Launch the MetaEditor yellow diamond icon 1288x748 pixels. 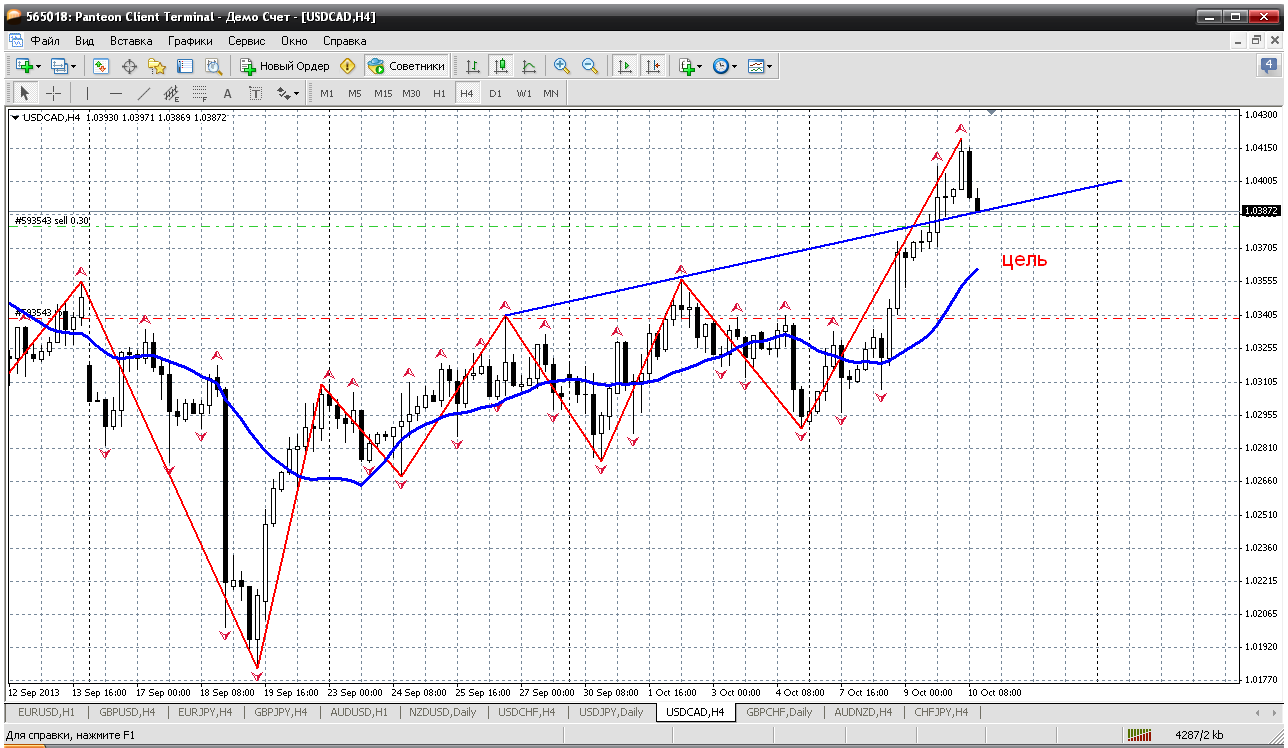coord(348,66)
